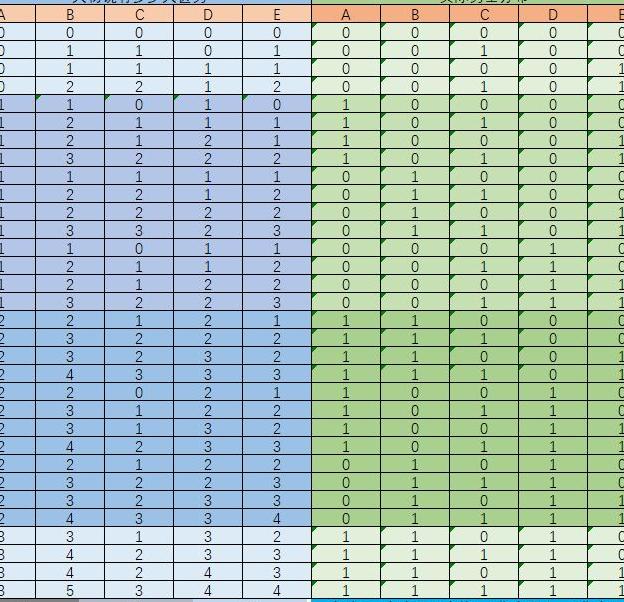Click first data row column B, blue table
This screenshot has height=602, width=624.
69,33
